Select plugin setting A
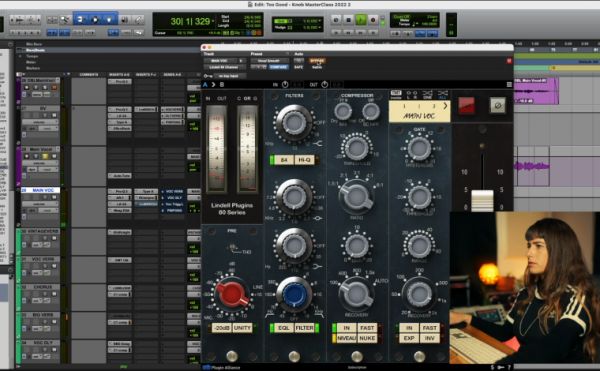The height and width of the screenshot is (371, 600). [205, 85]
